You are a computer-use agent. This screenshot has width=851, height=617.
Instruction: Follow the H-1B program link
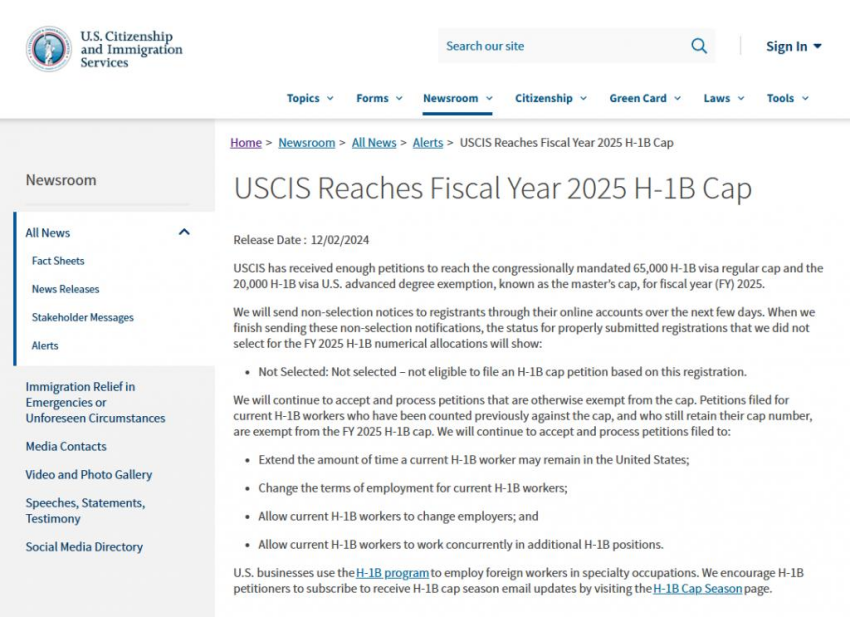pyautogui.click(x=392, y=573)
